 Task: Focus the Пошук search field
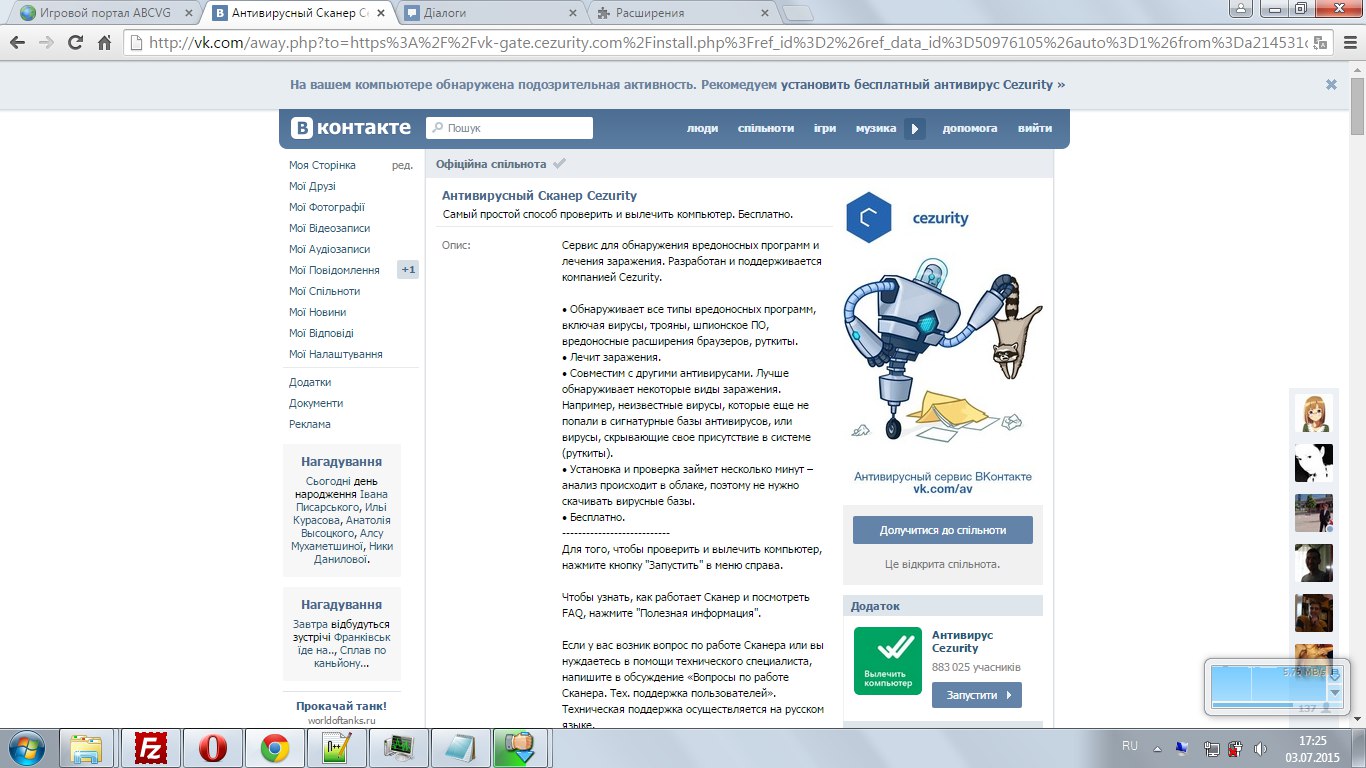[509, 128]
